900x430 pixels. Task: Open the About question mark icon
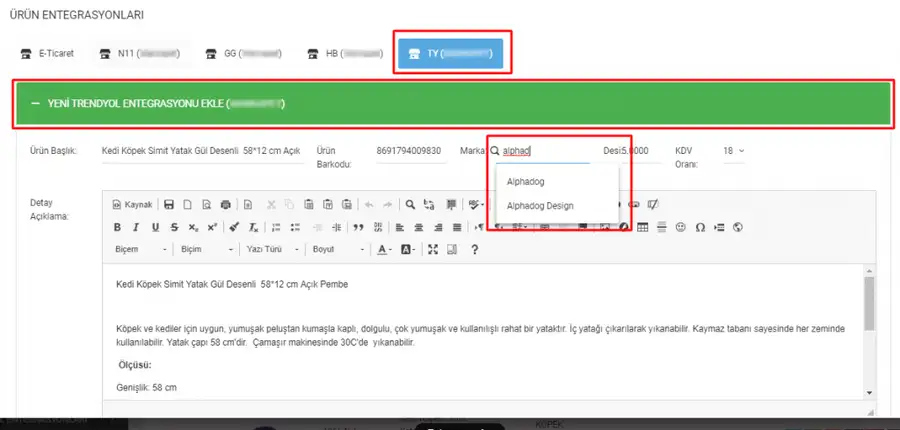[x=475, y=250]
